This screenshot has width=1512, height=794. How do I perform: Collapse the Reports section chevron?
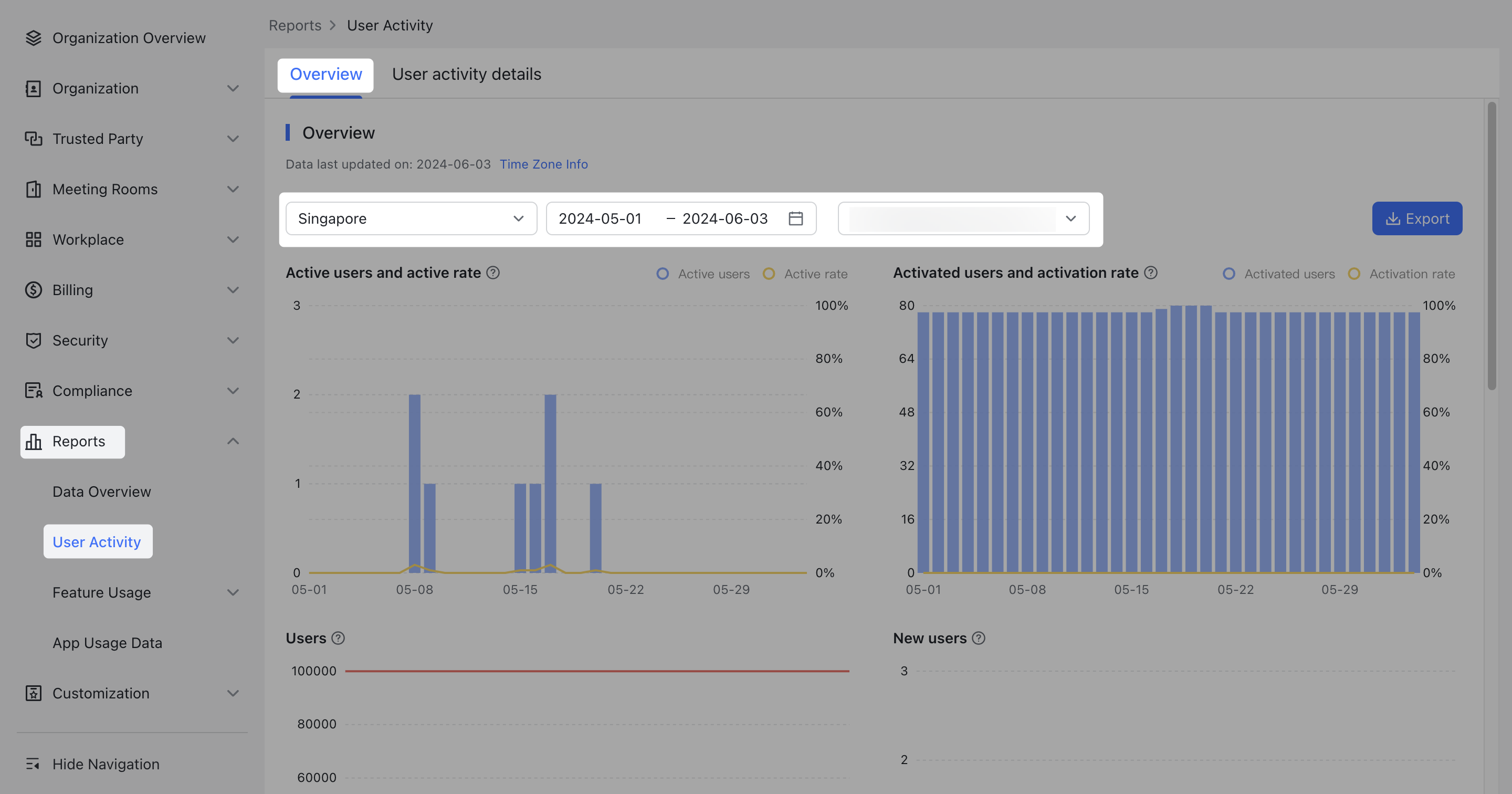point(234,441)
